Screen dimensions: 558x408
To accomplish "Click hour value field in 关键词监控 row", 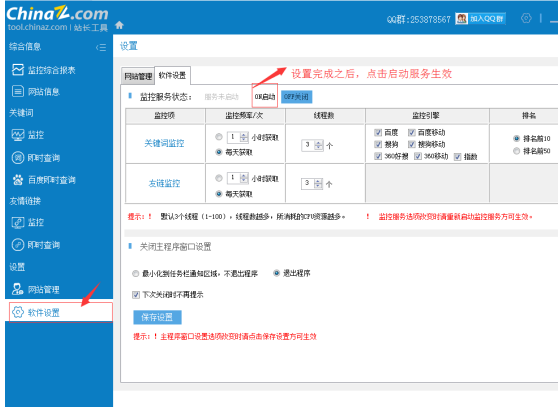I will [x=234, y=137].
